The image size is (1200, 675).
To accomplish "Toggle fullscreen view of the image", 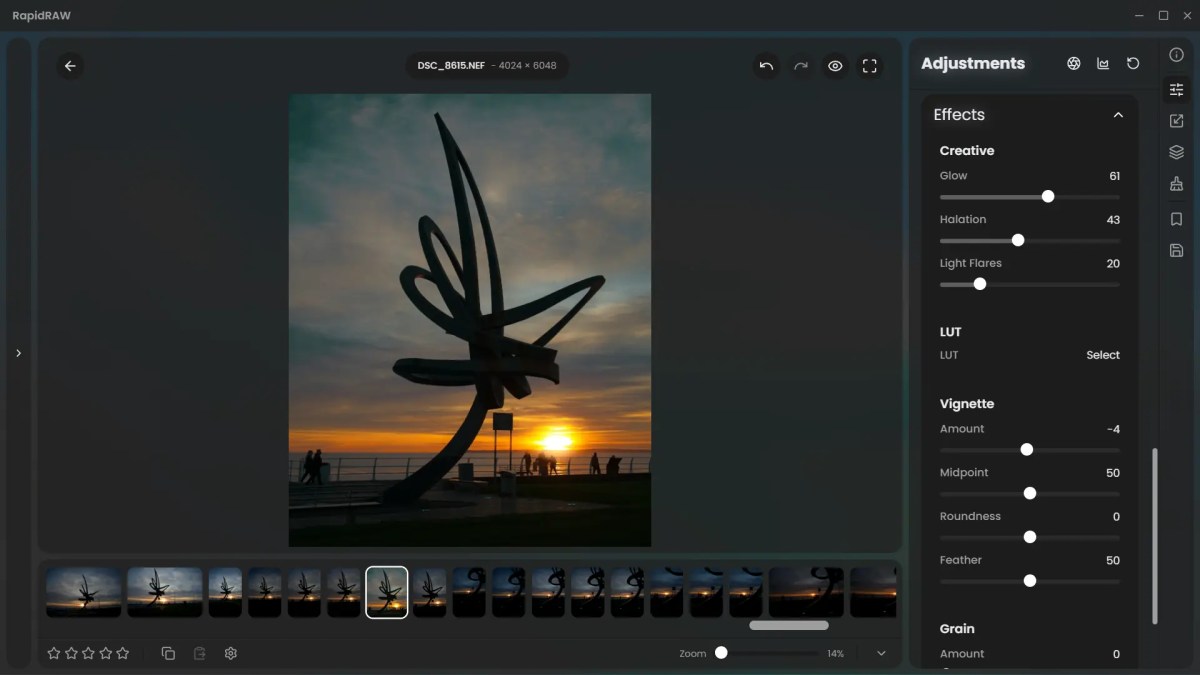I will (x=869, y=65).
